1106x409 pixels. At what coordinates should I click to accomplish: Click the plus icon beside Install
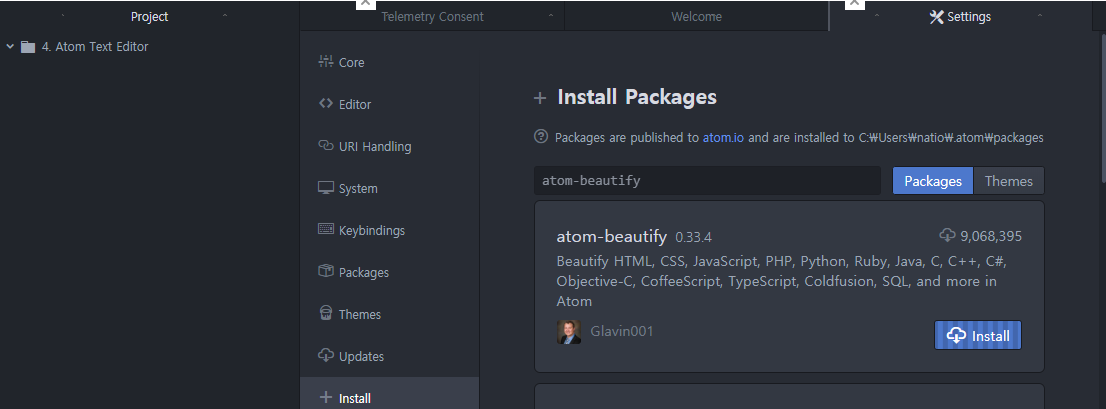pos(325,398)
